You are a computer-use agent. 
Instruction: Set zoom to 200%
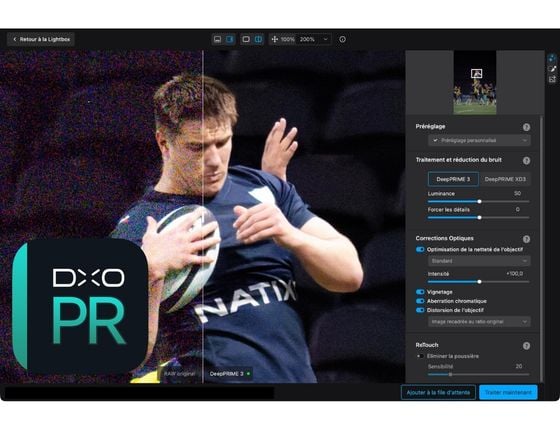pyautogui.click(x=307, y=39)
